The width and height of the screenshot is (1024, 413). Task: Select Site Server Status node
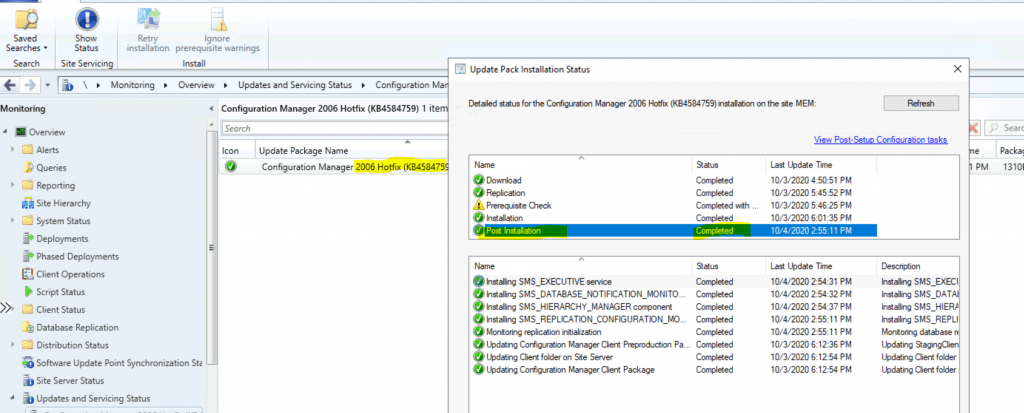pos(63,380)
